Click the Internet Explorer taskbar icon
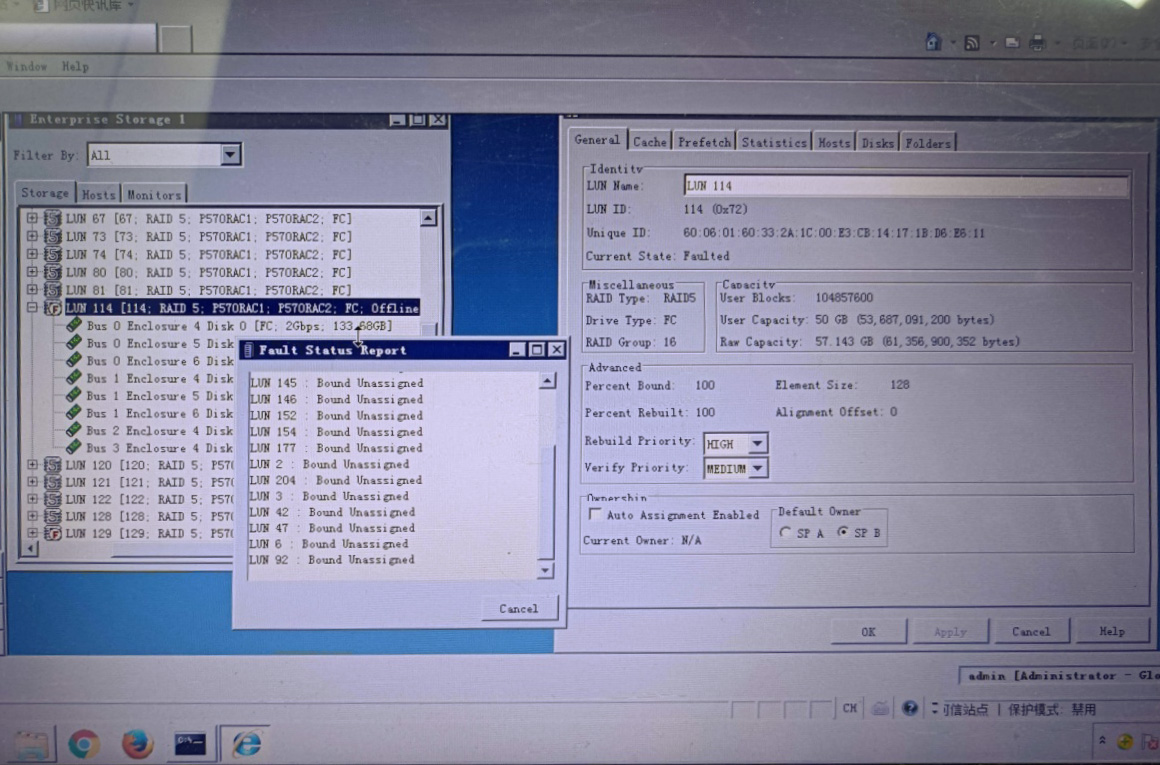 [245, 744]
